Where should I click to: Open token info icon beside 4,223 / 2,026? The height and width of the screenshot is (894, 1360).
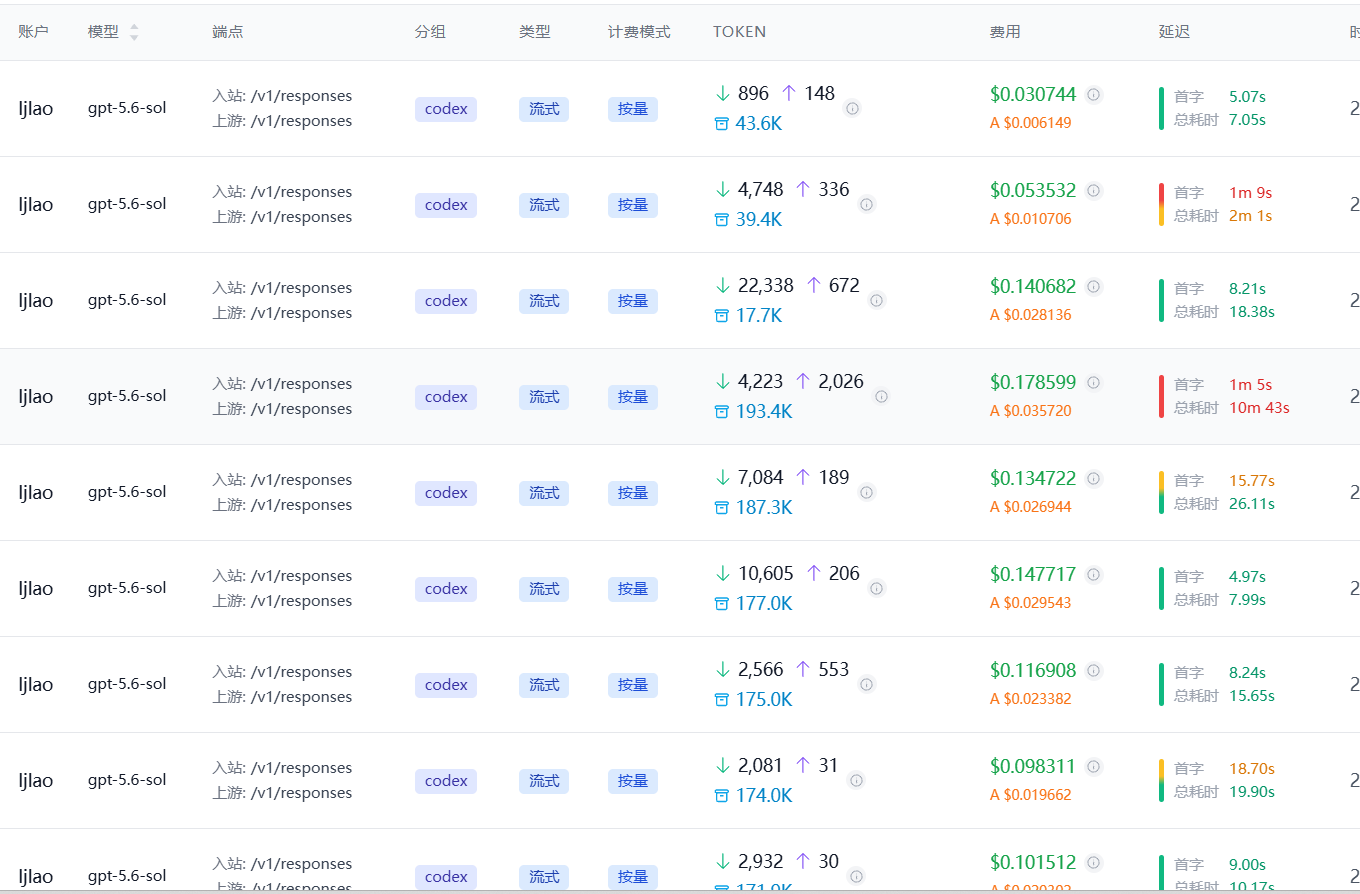coord(881,397)
